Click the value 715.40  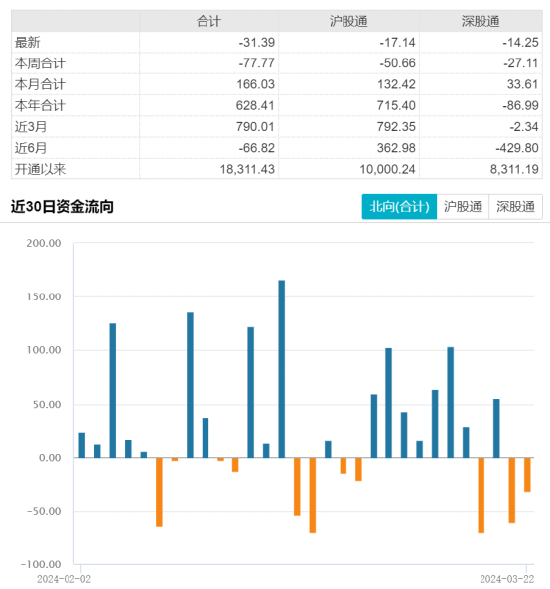coord(396,106)
